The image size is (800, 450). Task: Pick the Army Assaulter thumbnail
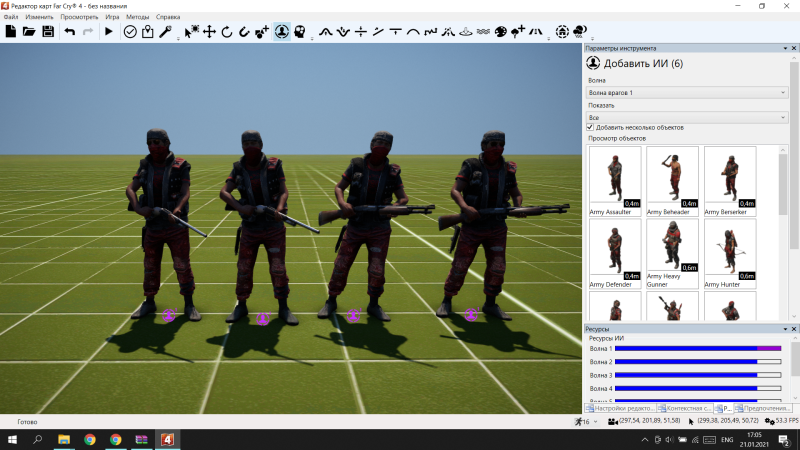pos(615,181)
